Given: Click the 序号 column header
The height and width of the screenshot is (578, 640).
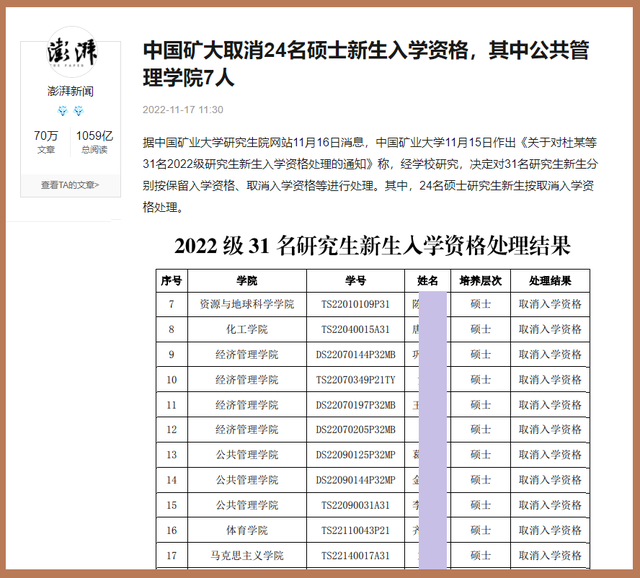Looking at the screenshot, I should (x=171, y=281).
